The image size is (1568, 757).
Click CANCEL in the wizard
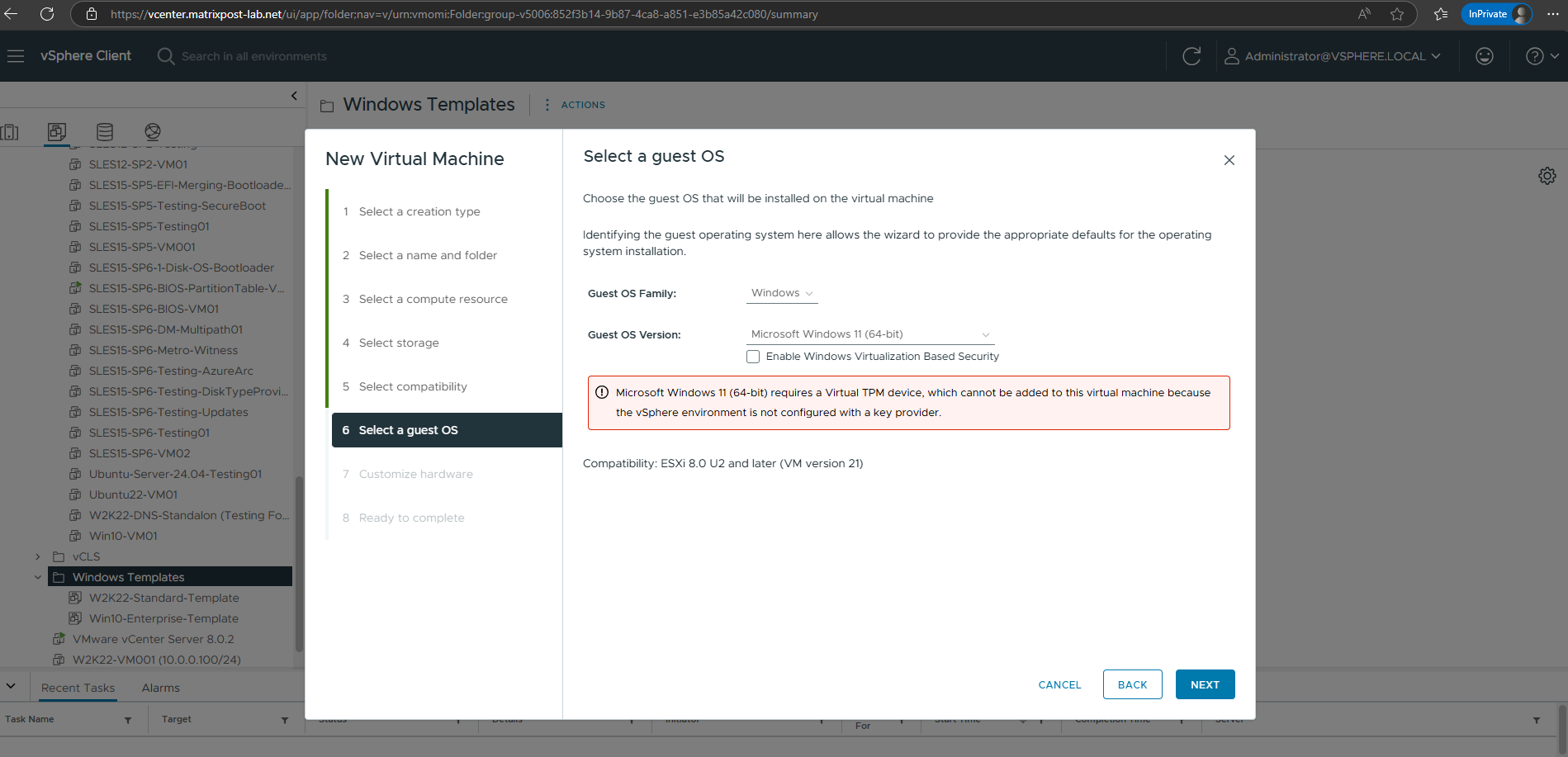click(x=1059, y=685)
